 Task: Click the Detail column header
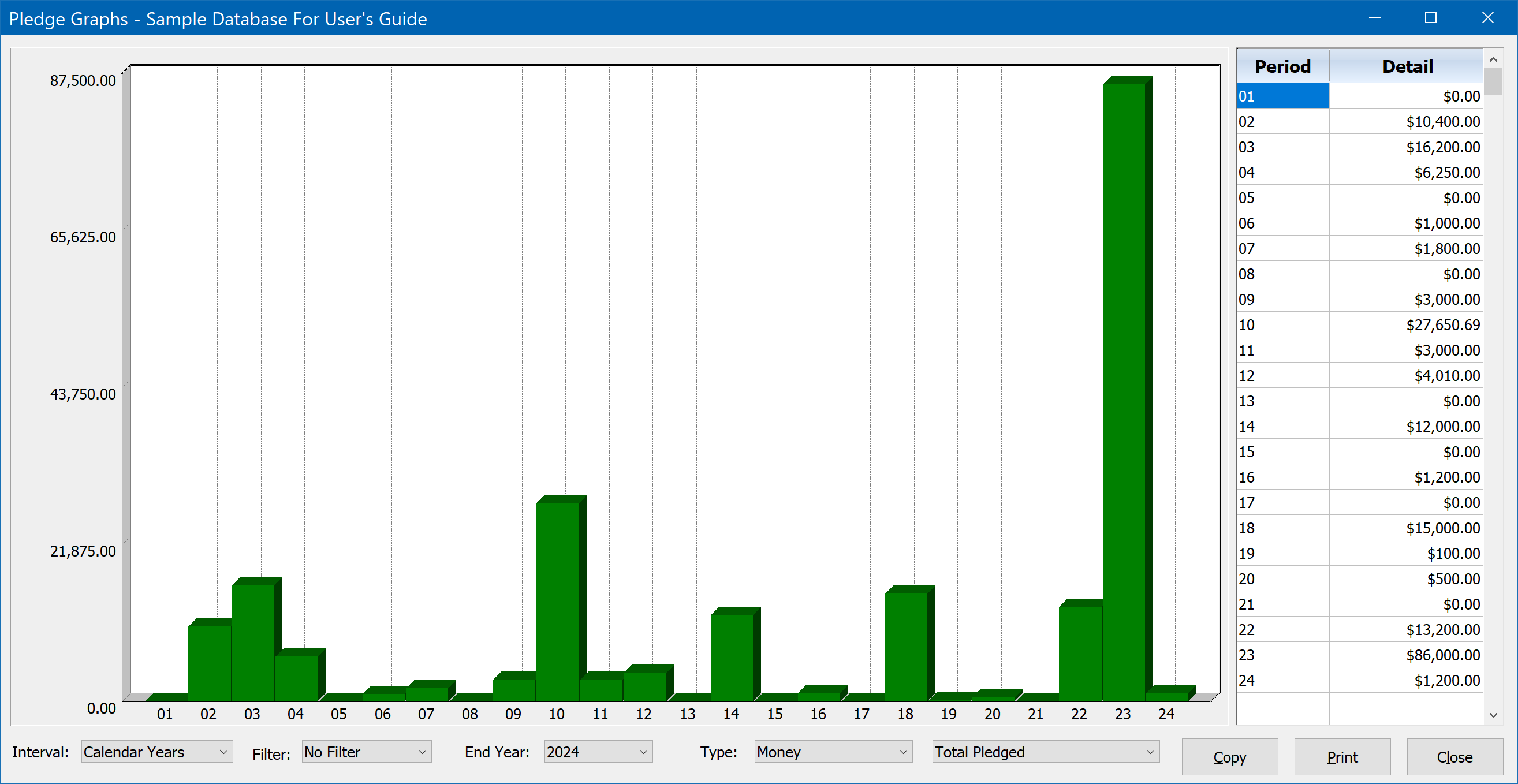click(1407, 66)
